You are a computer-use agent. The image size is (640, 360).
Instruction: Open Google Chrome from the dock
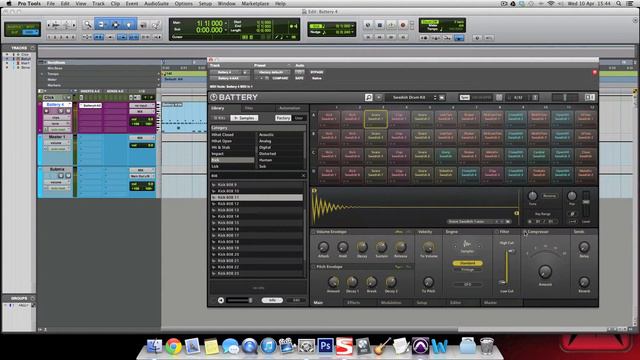[x=173, y=346]
